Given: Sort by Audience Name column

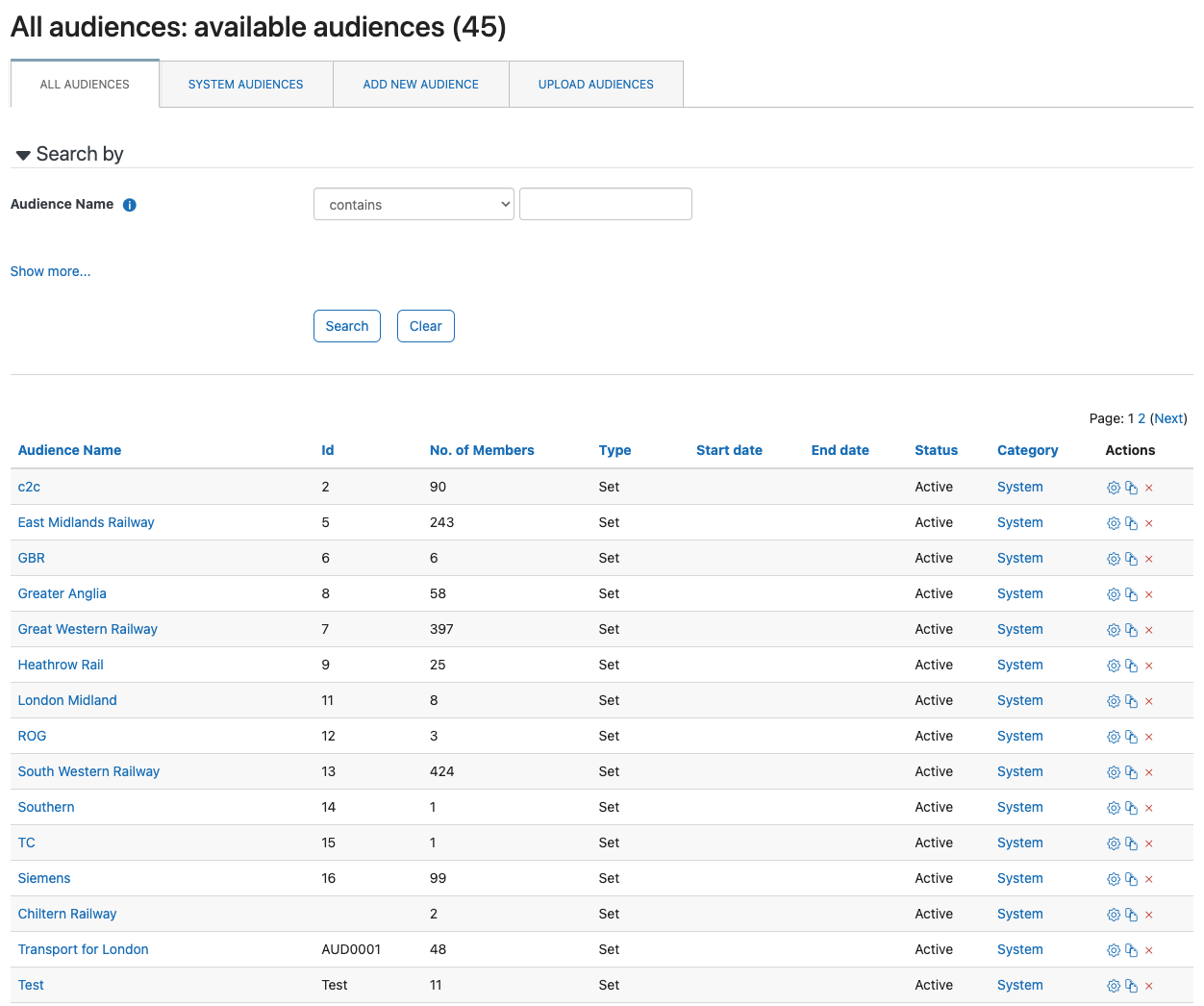Looking at the screenshot, I should [x=69, y=450].
